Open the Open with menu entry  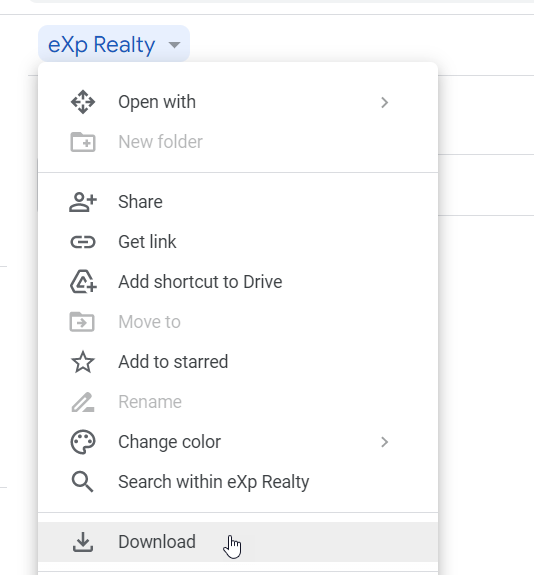238,102
